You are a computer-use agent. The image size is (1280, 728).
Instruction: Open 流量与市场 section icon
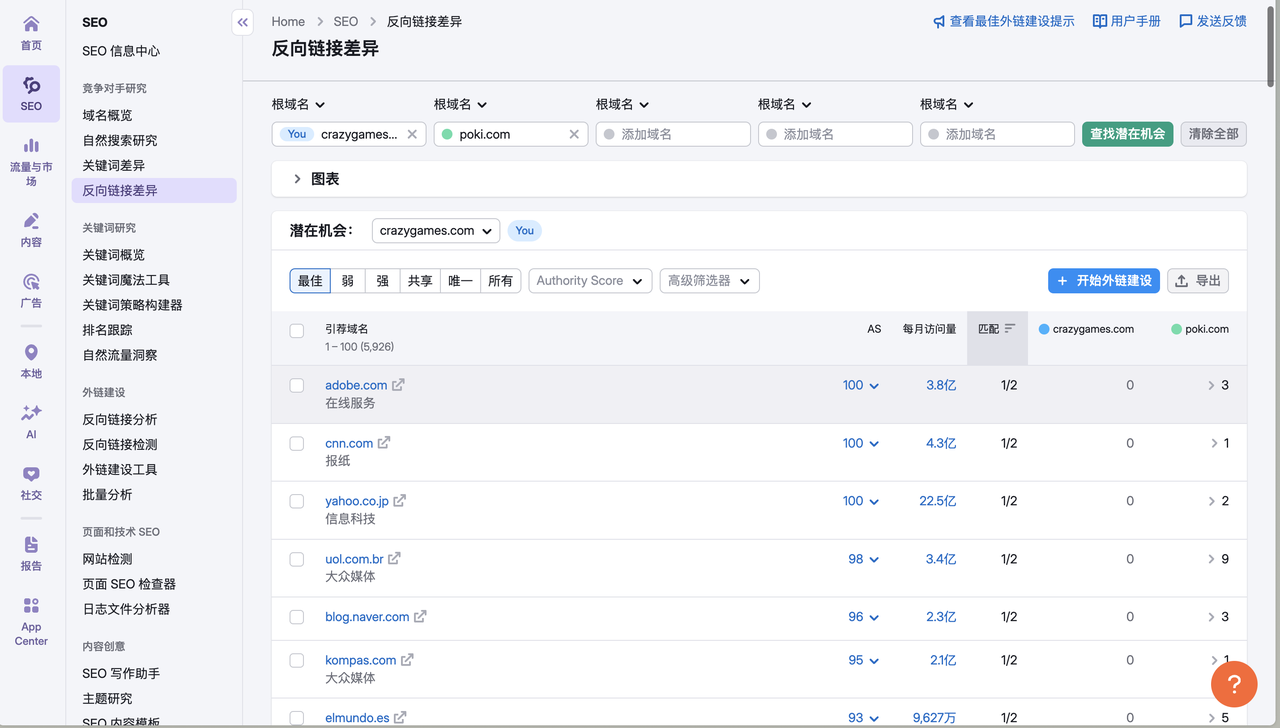(x=31, y=162)
